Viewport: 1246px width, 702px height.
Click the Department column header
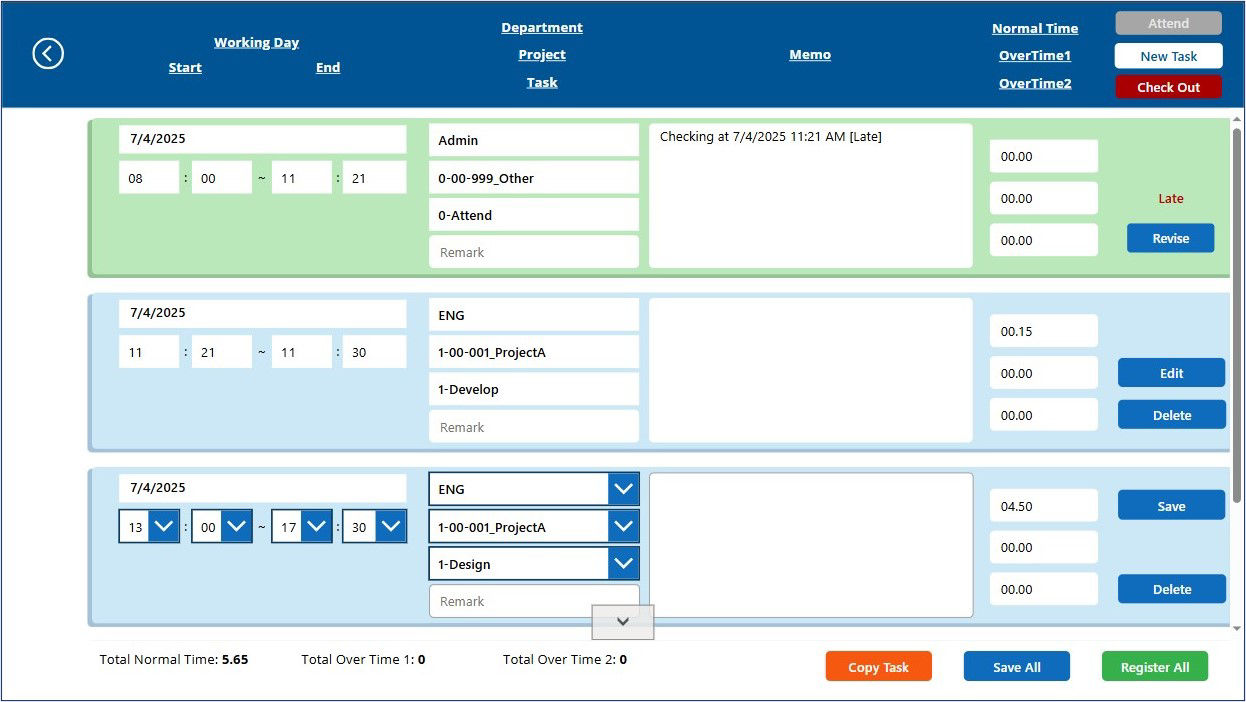(x=542, y=28)
